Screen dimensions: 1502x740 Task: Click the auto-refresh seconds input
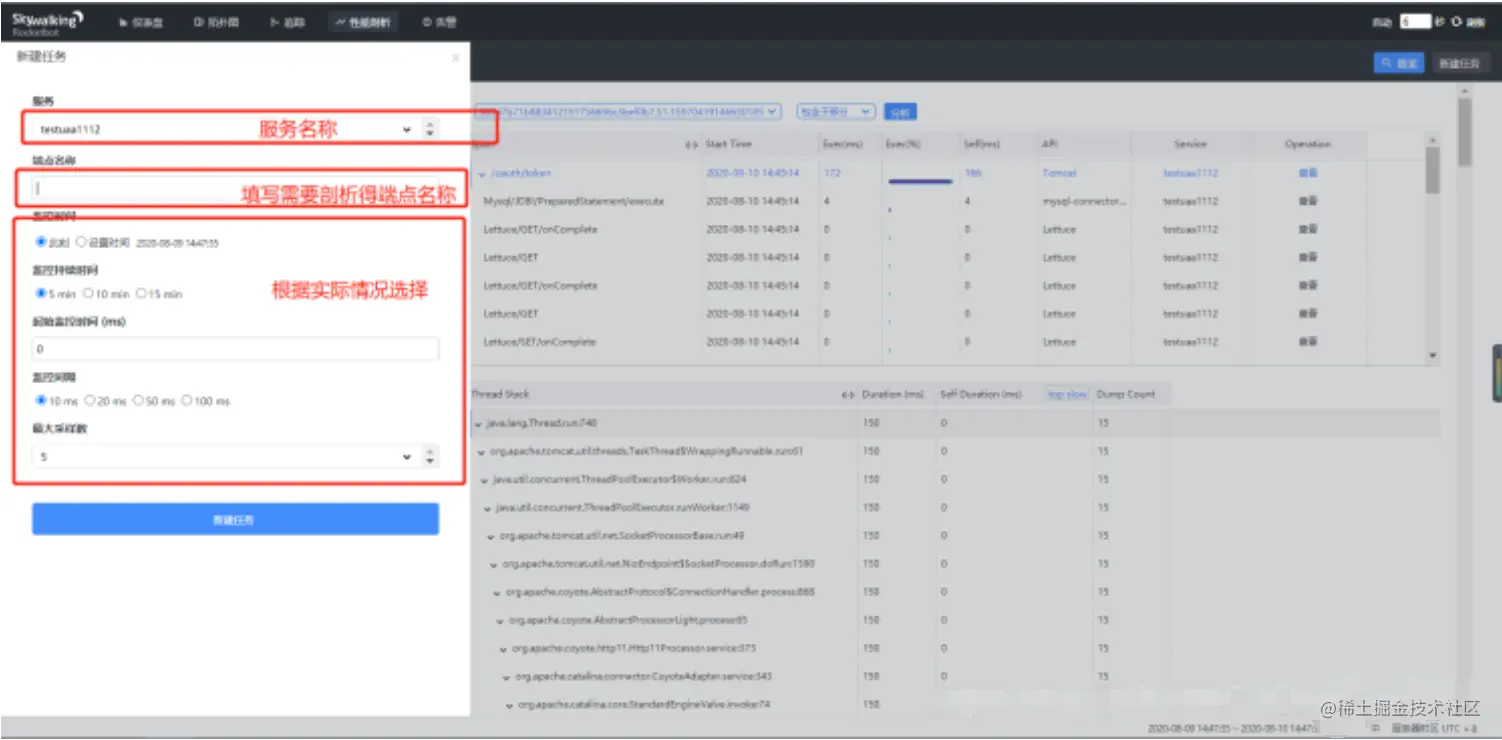pos(1414,21)
